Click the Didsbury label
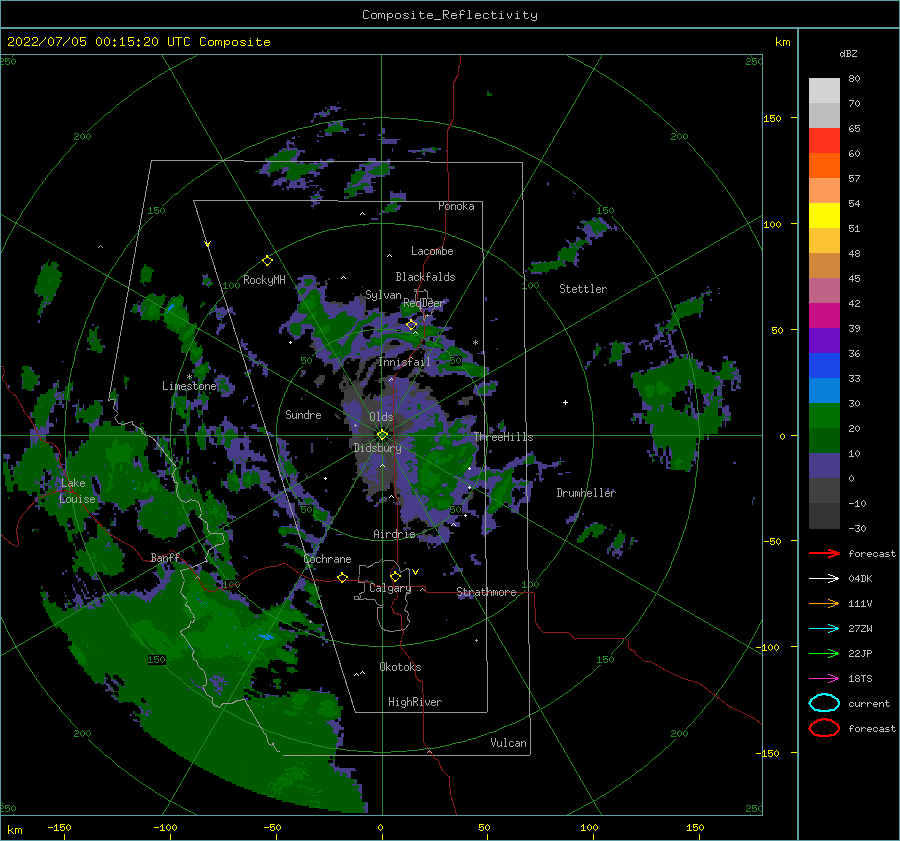Screen dimensions: 900x841 pos(378,448)
